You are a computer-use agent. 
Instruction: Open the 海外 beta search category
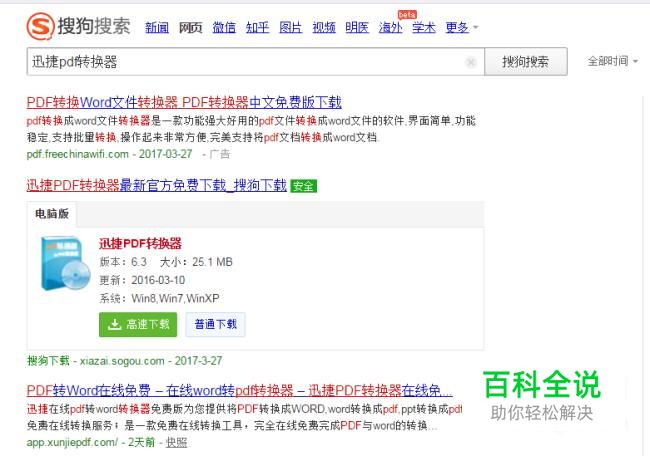(390, 28)
